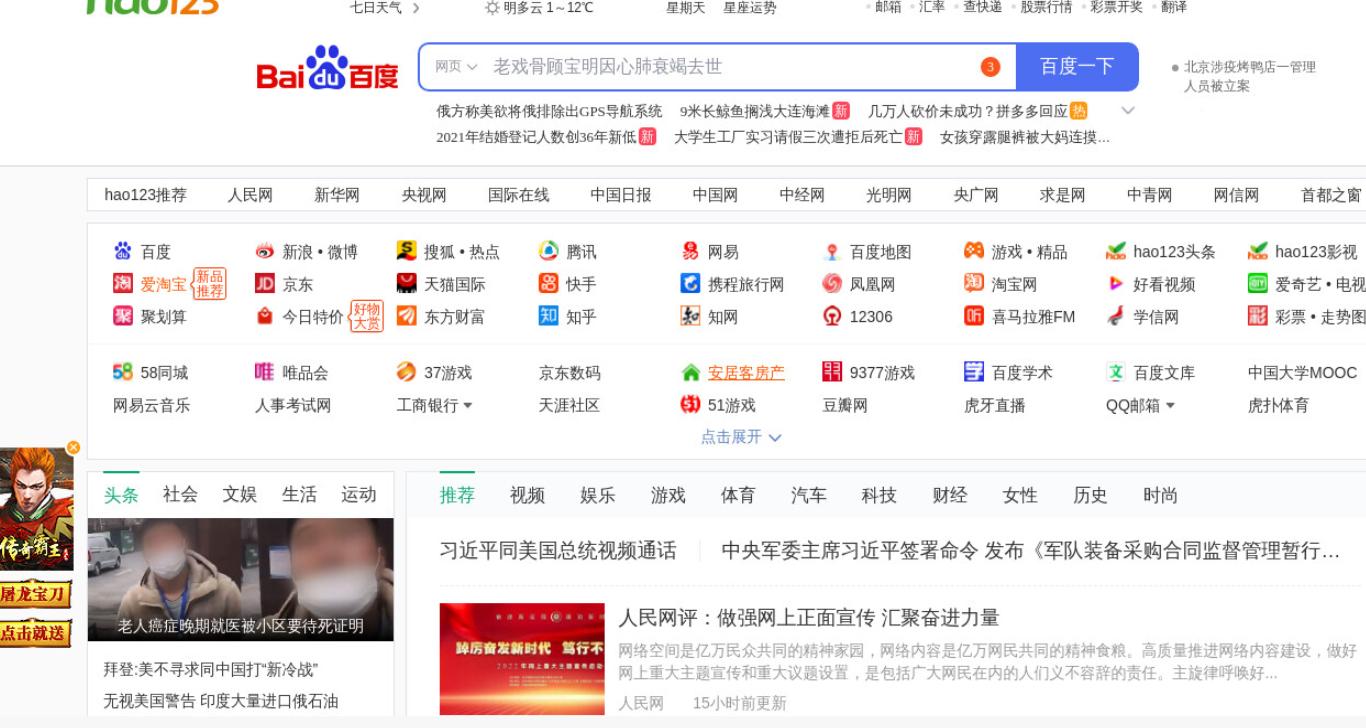Click the 百度一下 search button
The height and width of the screenshot is (728, 1366).
[1077, 67]
